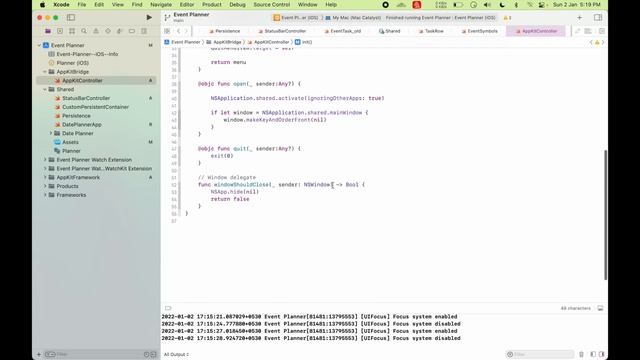Select AppKitController file in navigator
Screen dimensions: 640x360
[x=96, y=80]
